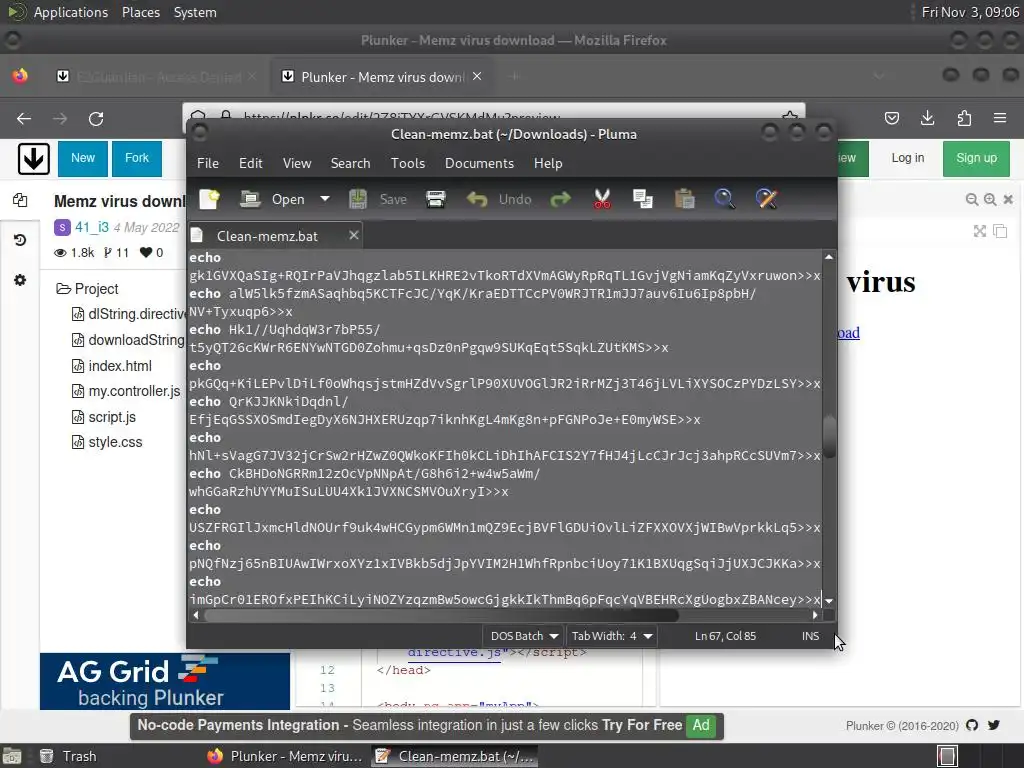Viewport: 1024px width, 768px height.
Task: Open the Documents menu in Pluma
Action: pyautogui.click(x=479, y=163)
